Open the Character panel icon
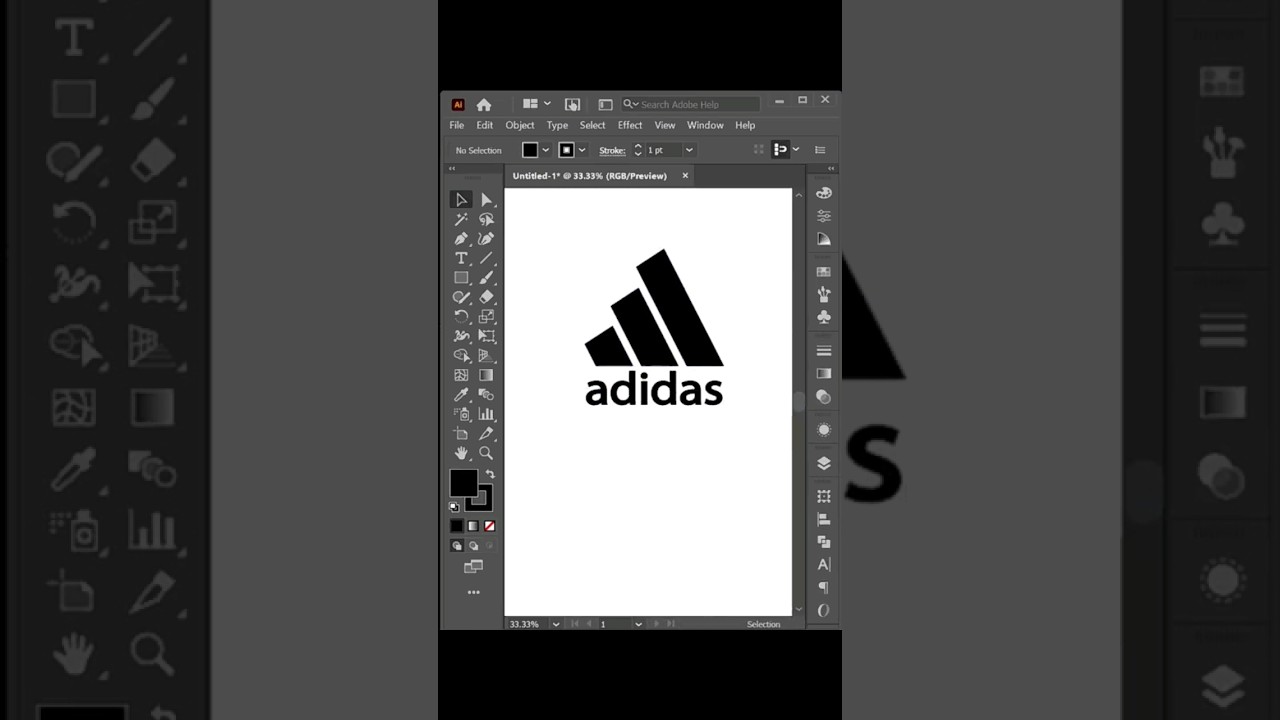The width and height of the screenshot is (1280, 720). pos(824,565)
